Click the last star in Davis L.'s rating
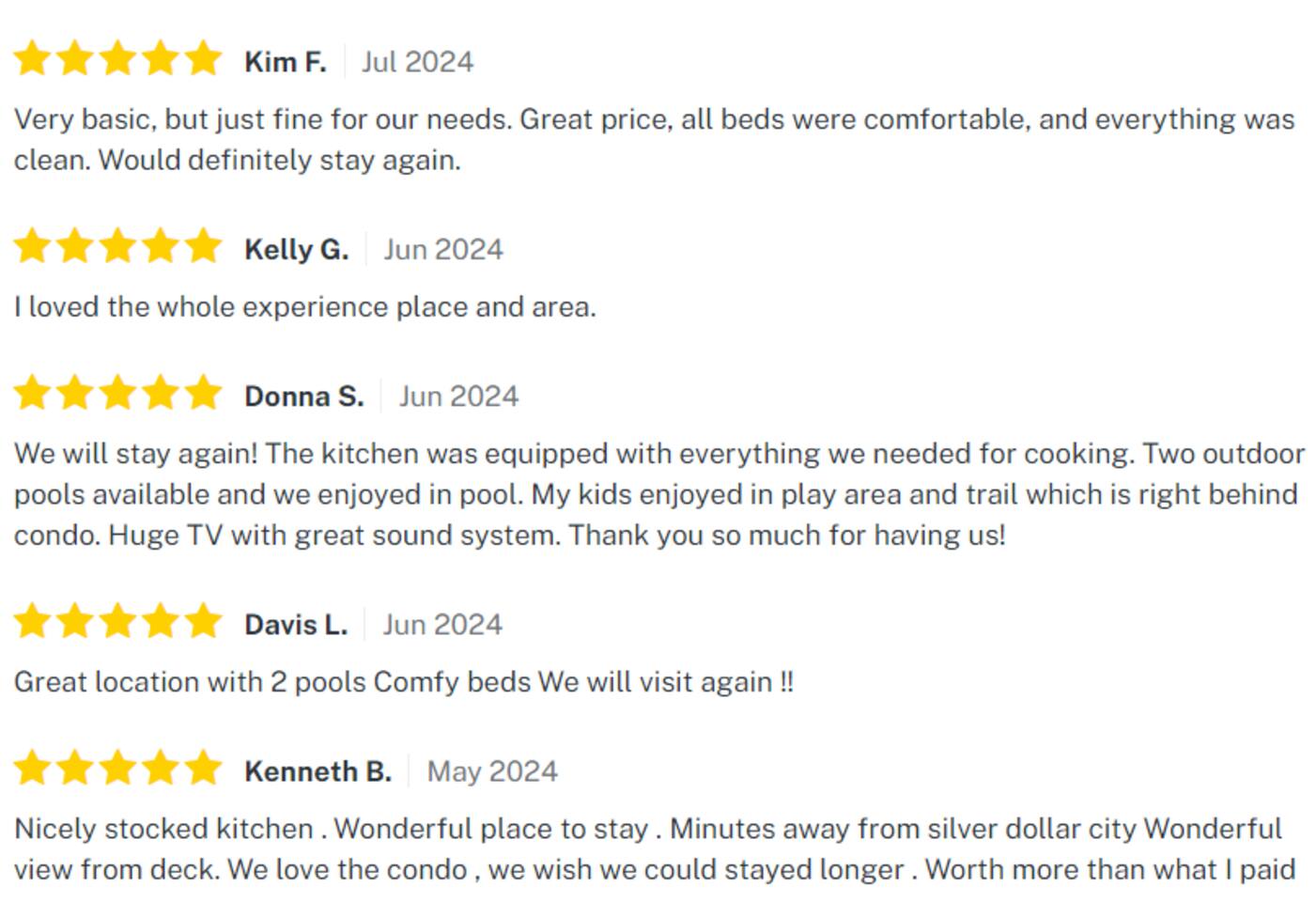This screenshot has height=902, width=1316. 203,622
